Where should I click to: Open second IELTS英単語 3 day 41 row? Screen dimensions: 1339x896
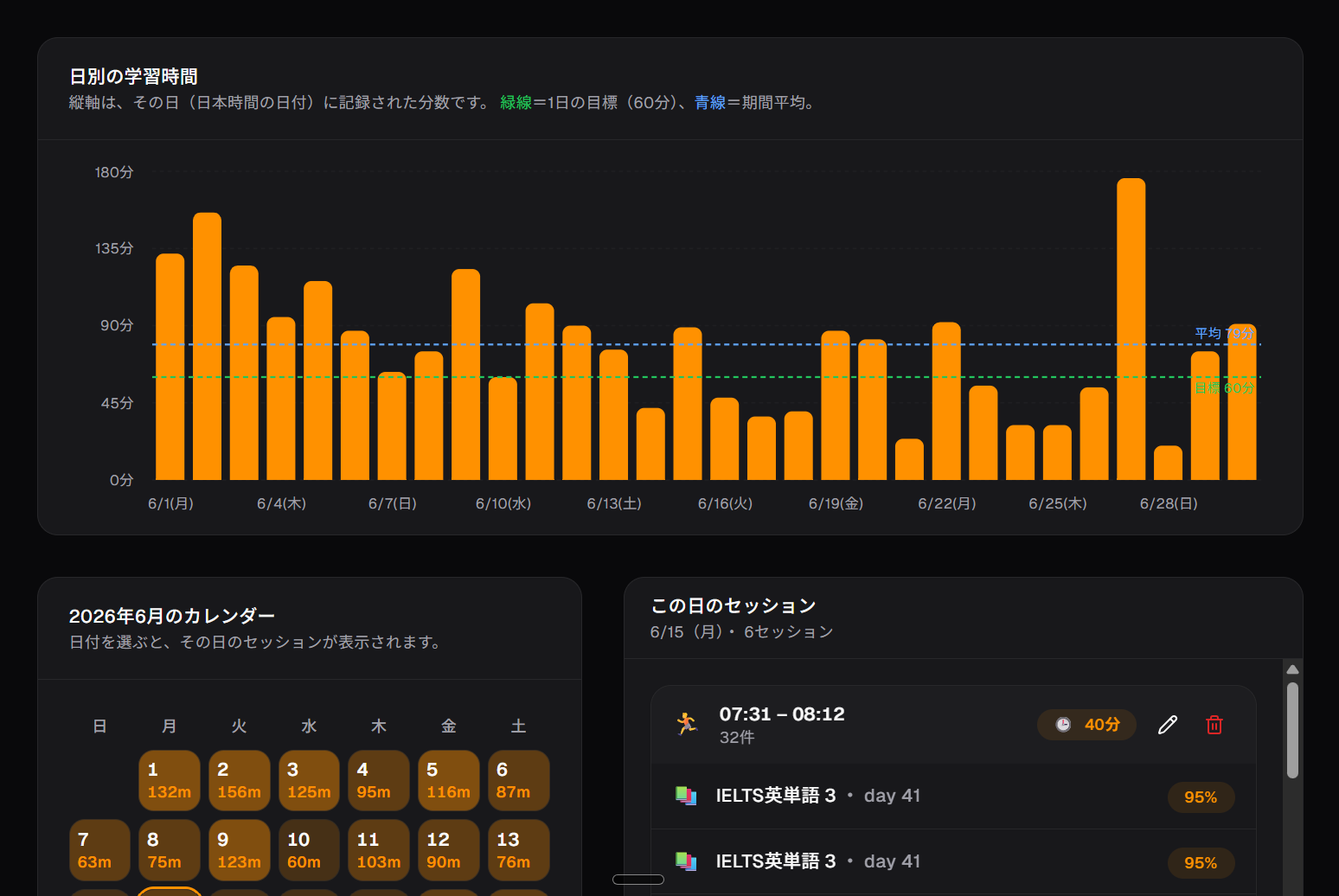[x=953, y=861]
